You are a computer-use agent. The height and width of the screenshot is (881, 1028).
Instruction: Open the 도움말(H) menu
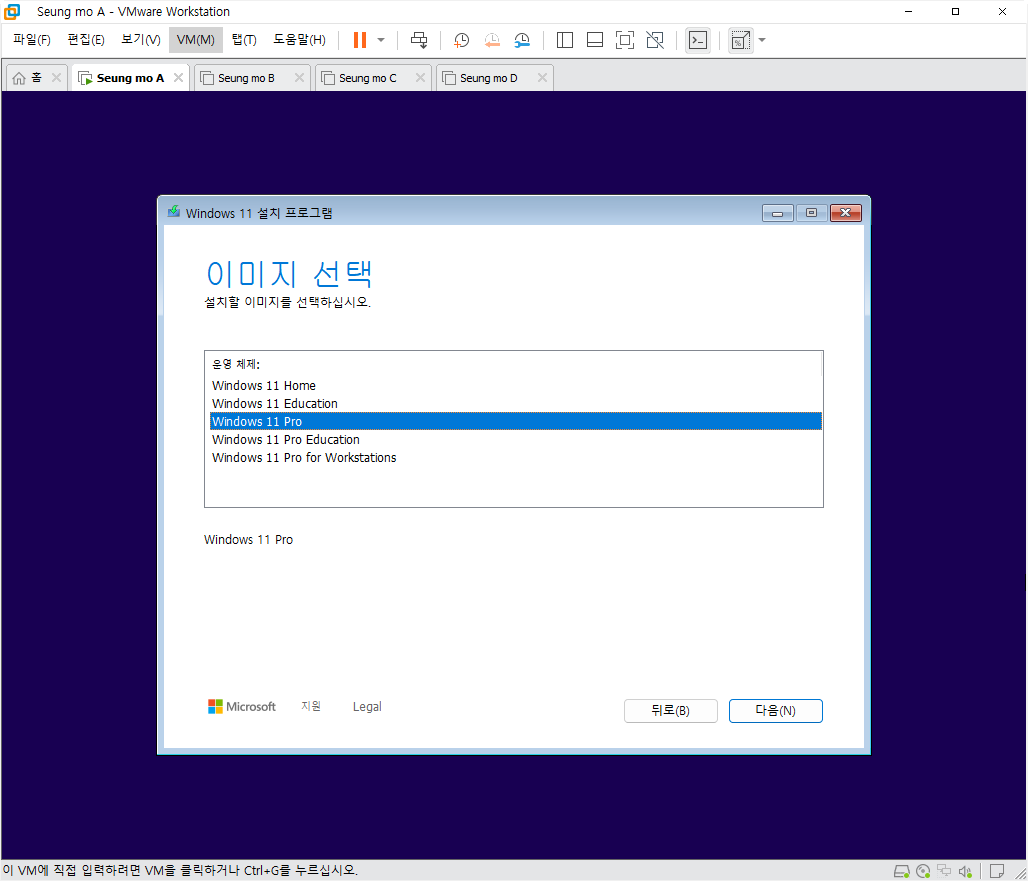tap(299, 39)
